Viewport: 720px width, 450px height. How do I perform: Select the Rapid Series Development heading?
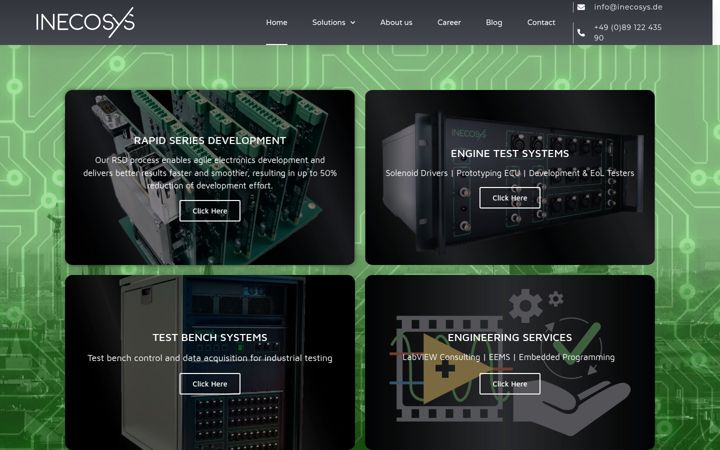[x=210, y=141]
